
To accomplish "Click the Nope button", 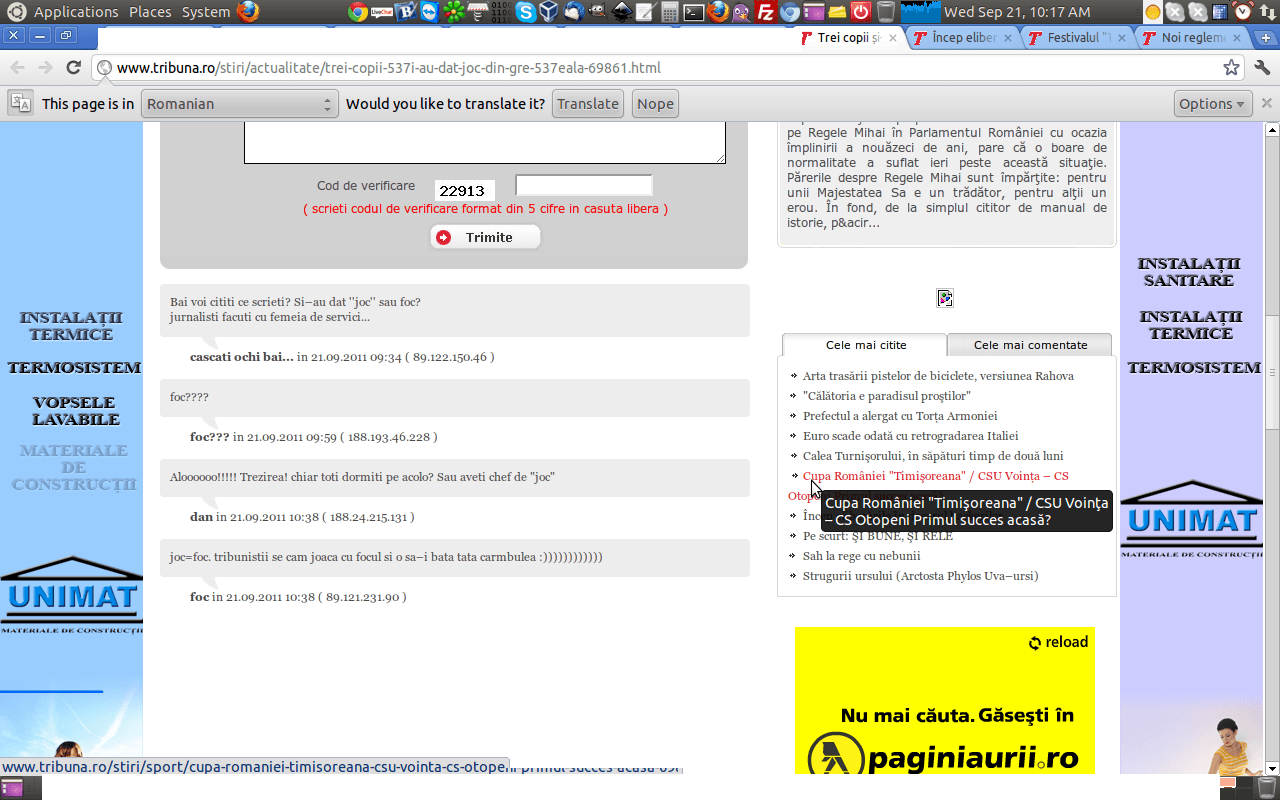I will click(655, 104).
